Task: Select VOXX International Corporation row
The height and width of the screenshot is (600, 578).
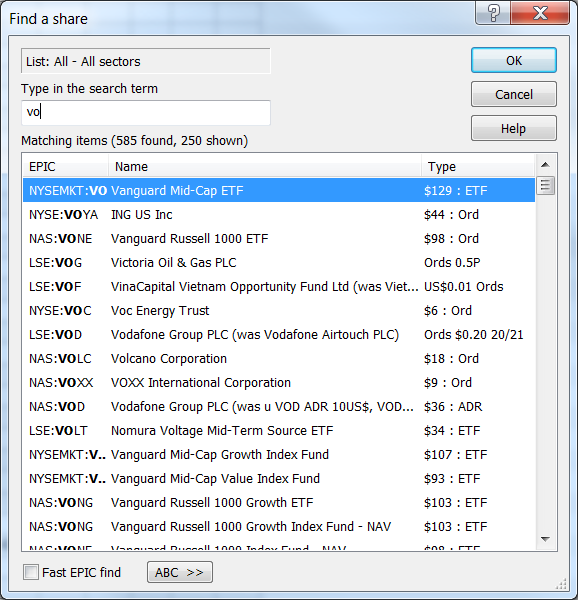Action: coord(279,382)
